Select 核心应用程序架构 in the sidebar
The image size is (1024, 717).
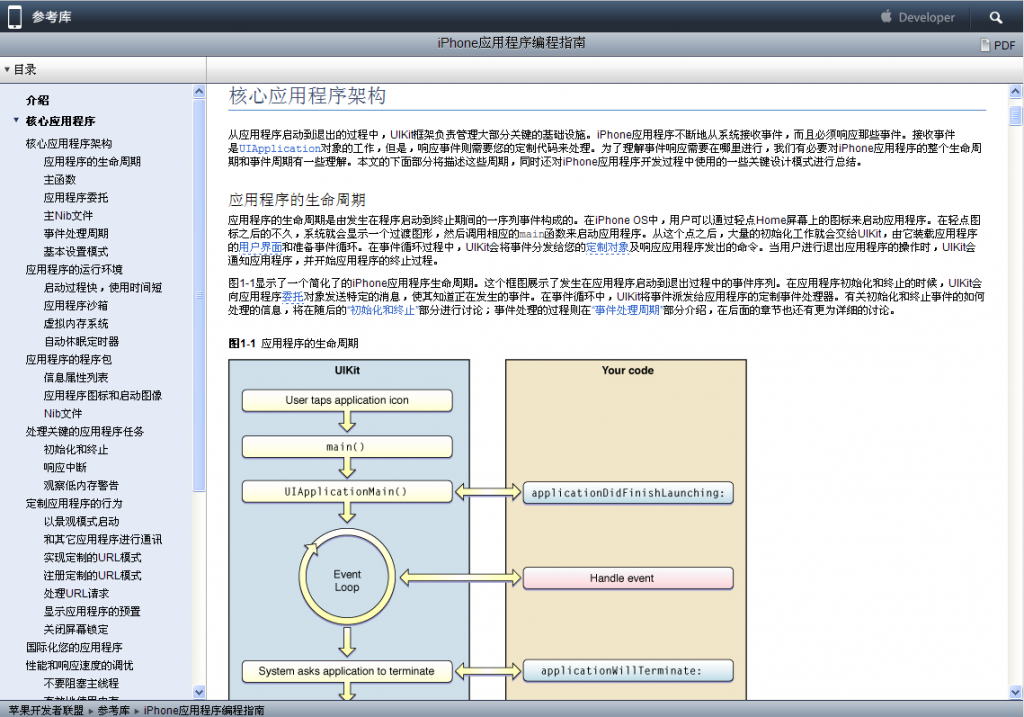69,144
